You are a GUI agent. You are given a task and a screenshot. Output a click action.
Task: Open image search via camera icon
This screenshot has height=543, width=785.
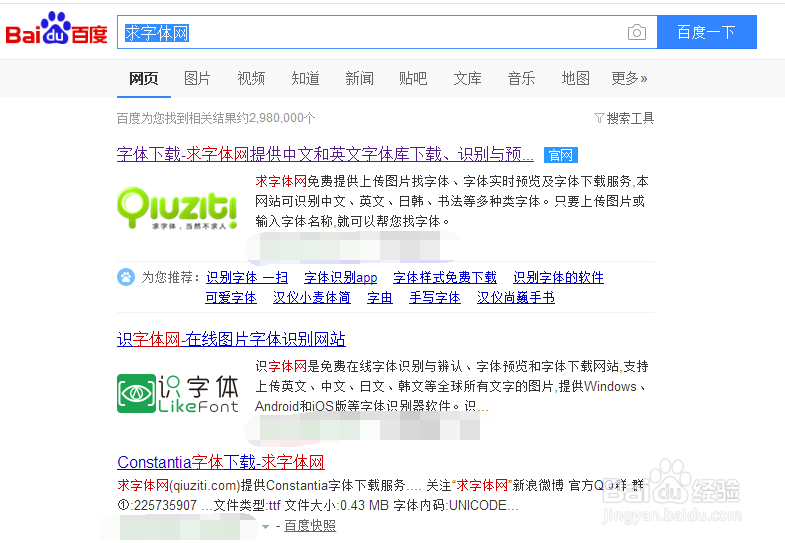pyautogui.click(x=636, y=33)
